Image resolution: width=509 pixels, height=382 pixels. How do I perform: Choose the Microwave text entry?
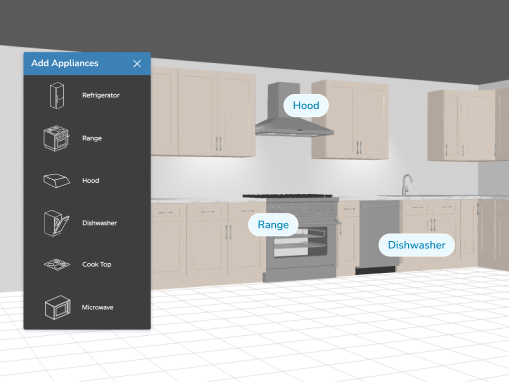(98, 307)
